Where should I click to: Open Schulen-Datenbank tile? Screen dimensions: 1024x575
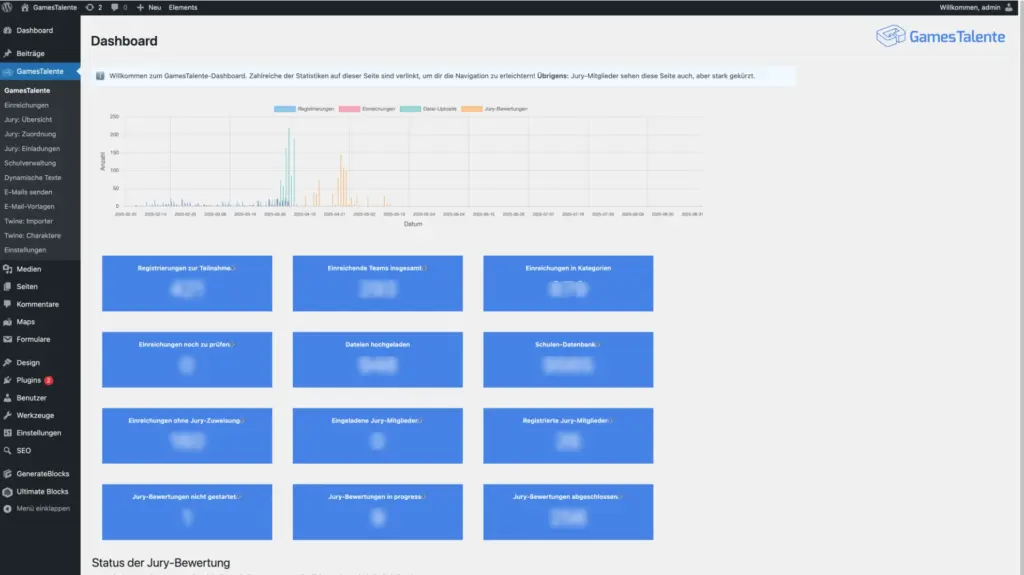[568, 359]
